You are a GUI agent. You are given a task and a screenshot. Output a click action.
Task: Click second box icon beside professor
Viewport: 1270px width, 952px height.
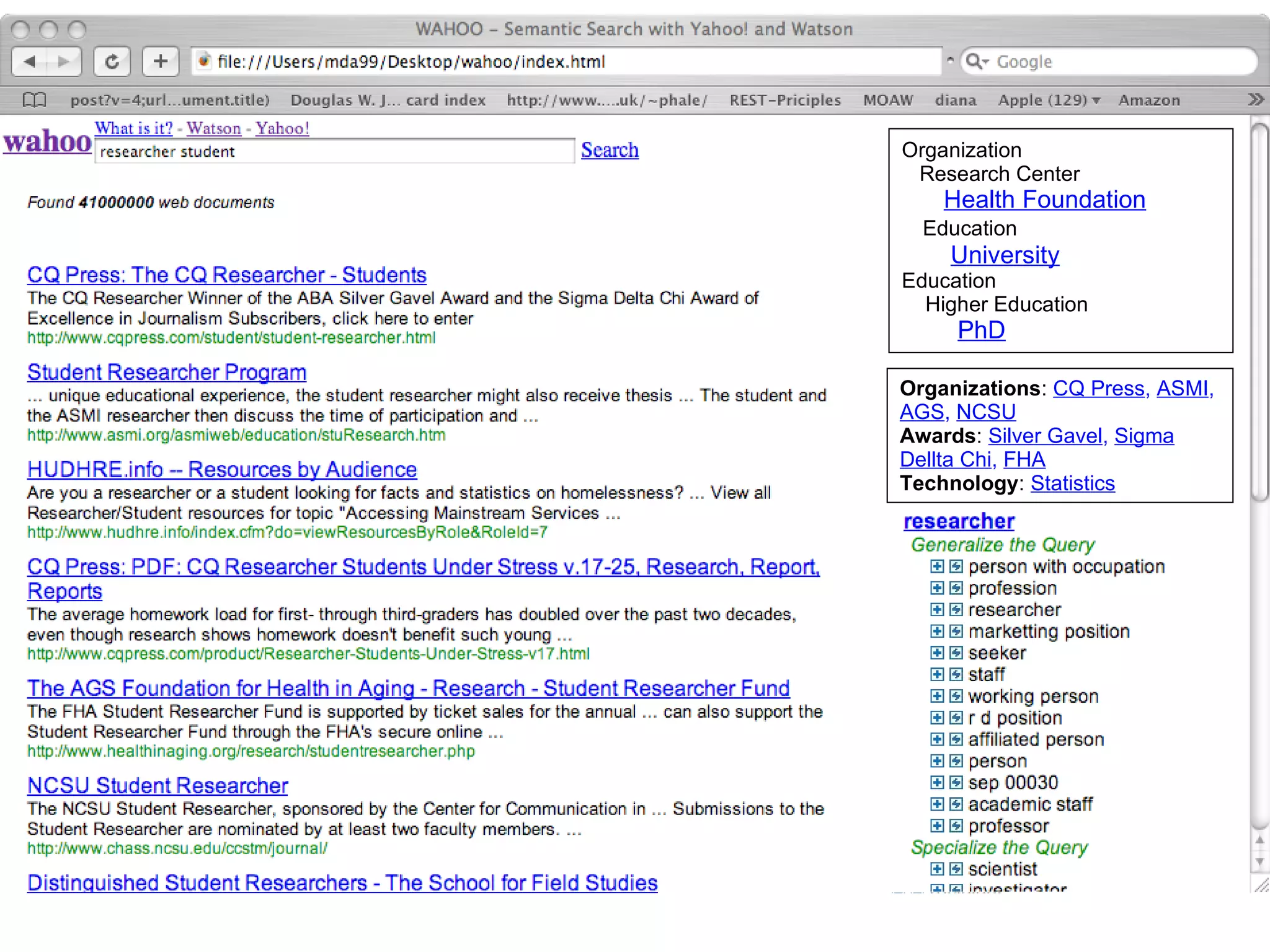coord(956,826)
